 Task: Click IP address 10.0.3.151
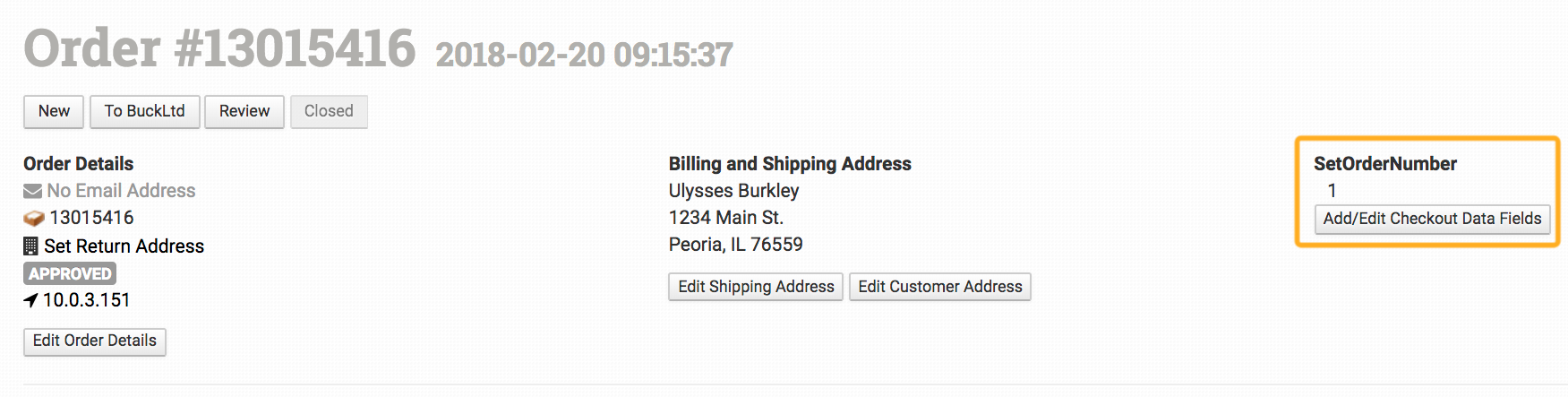(x=87, y=300)
